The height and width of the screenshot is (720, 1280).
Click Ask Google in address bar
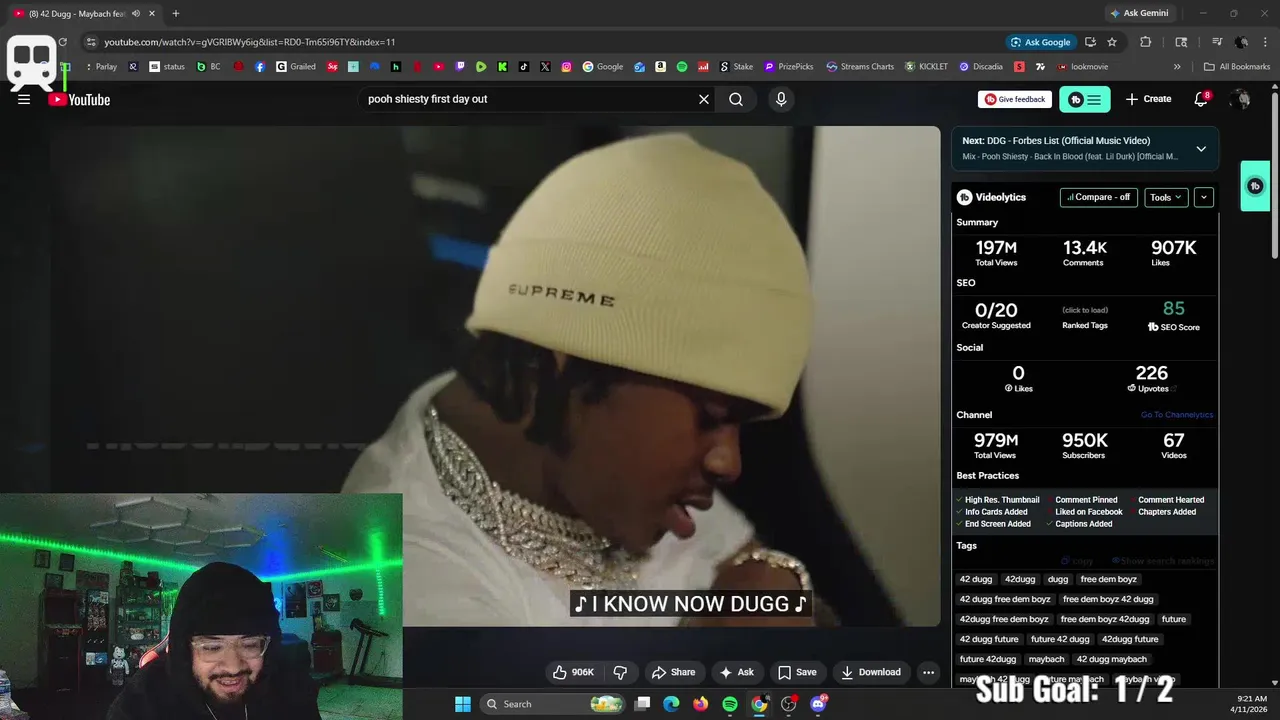point(1040,42)
